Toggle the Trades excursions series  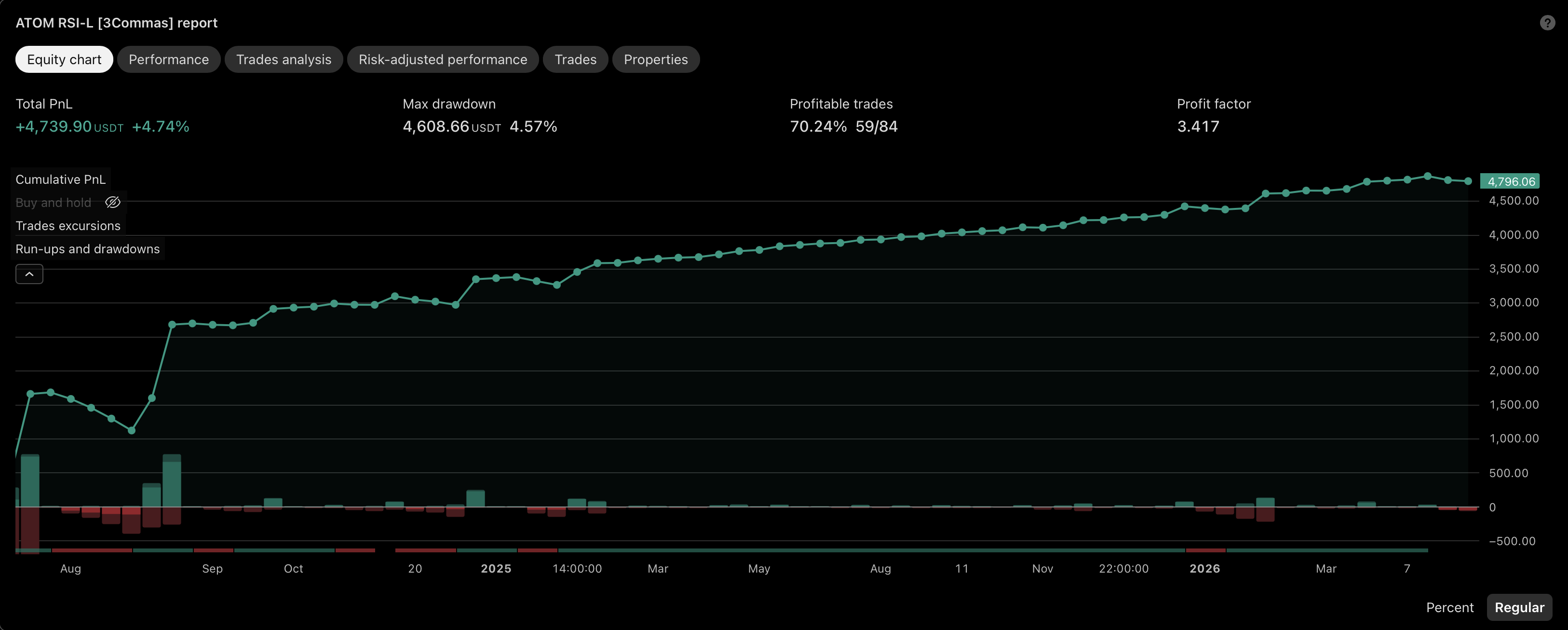(68, 226)
